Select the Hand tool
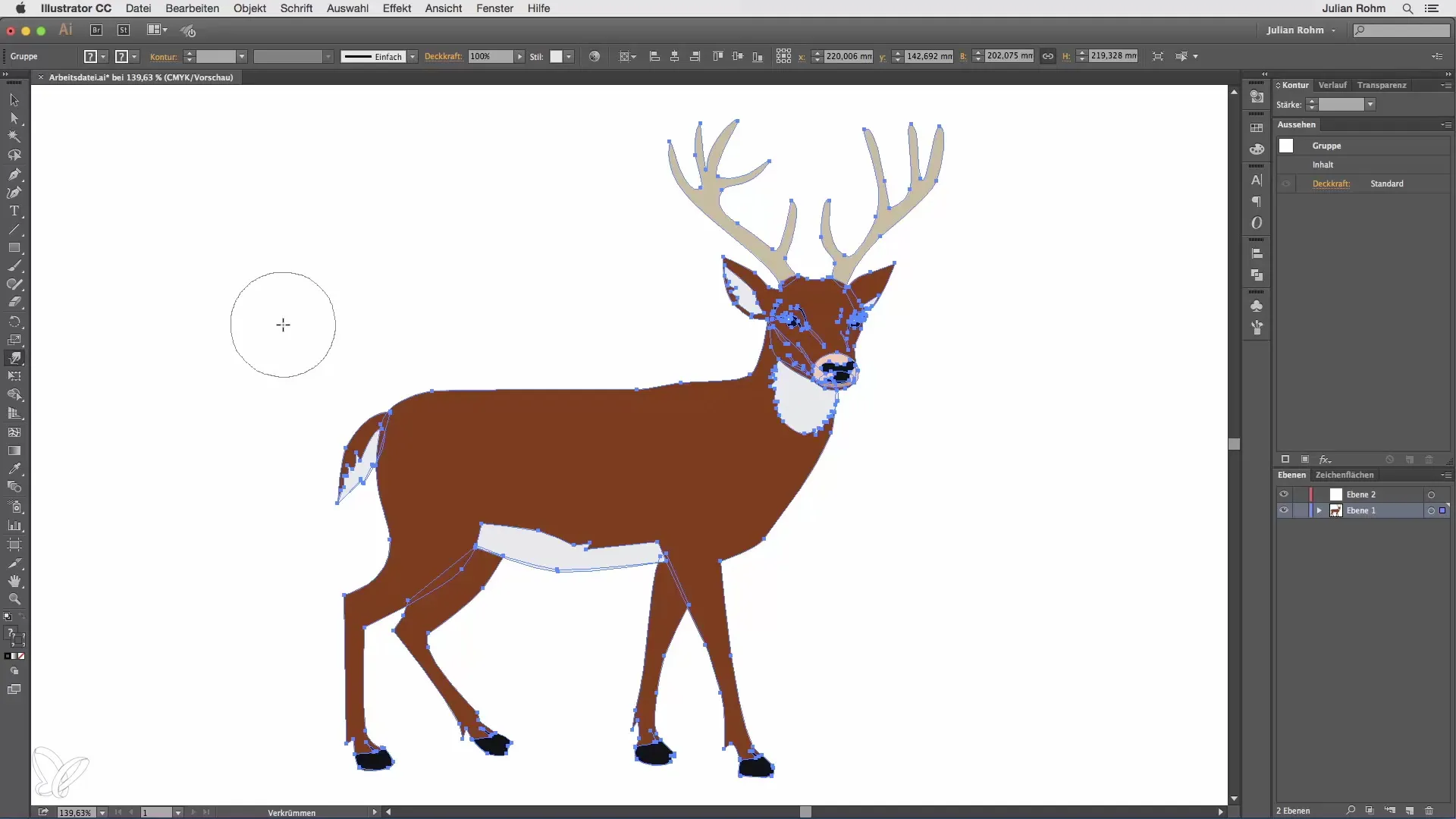This screenshot has height=819, width=1456. point(14,581)
